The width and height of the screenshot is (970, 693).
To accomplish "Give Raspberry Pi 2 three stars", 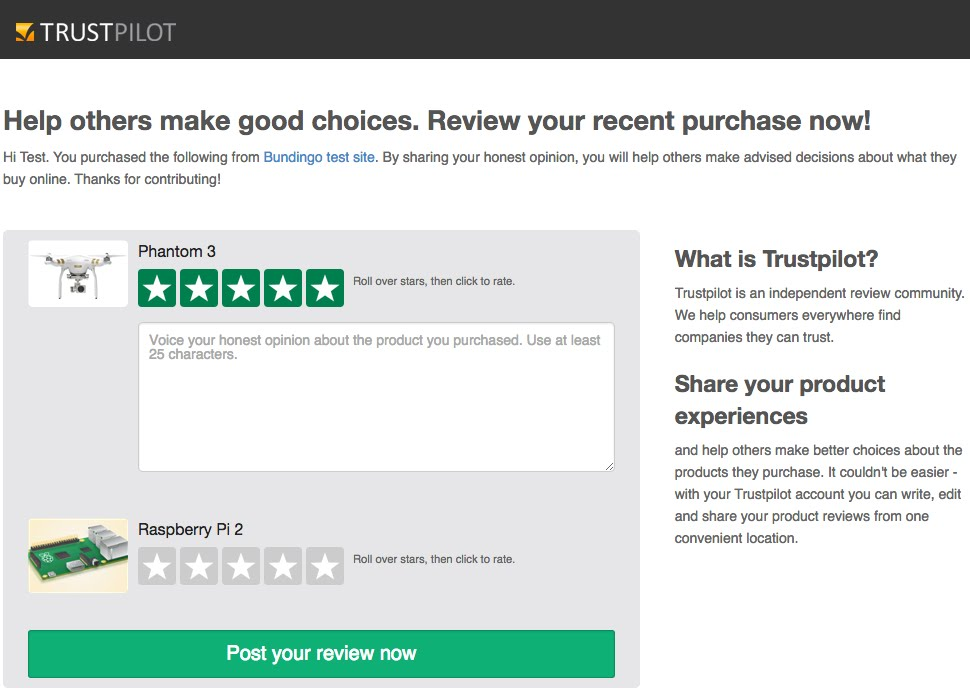I will click(241, 566).
